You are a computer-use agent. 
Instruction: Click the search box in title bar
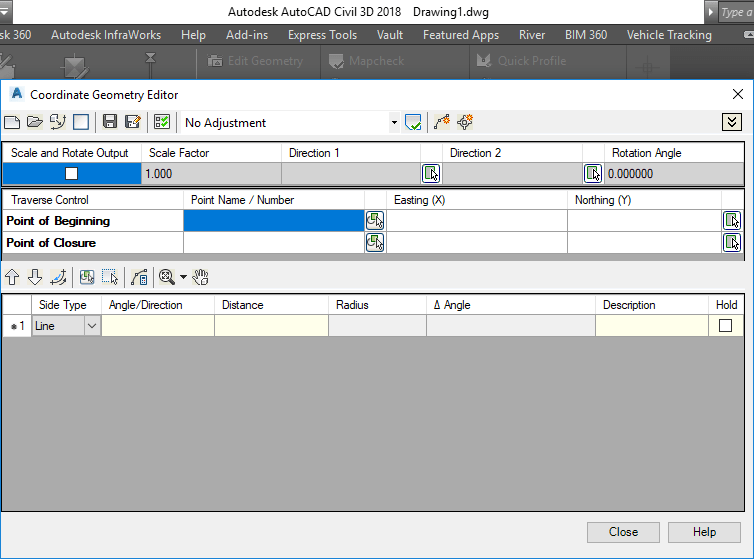[x=736, y=12]
